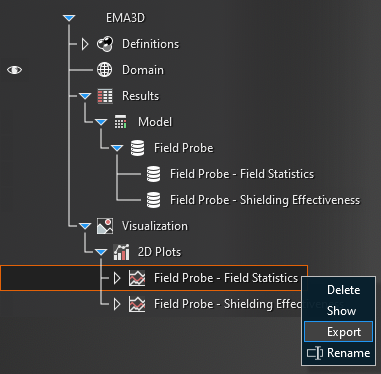Click the Definitions molecule icon
This screenshot has height=374, width=381.
click(x=105, y=44)
